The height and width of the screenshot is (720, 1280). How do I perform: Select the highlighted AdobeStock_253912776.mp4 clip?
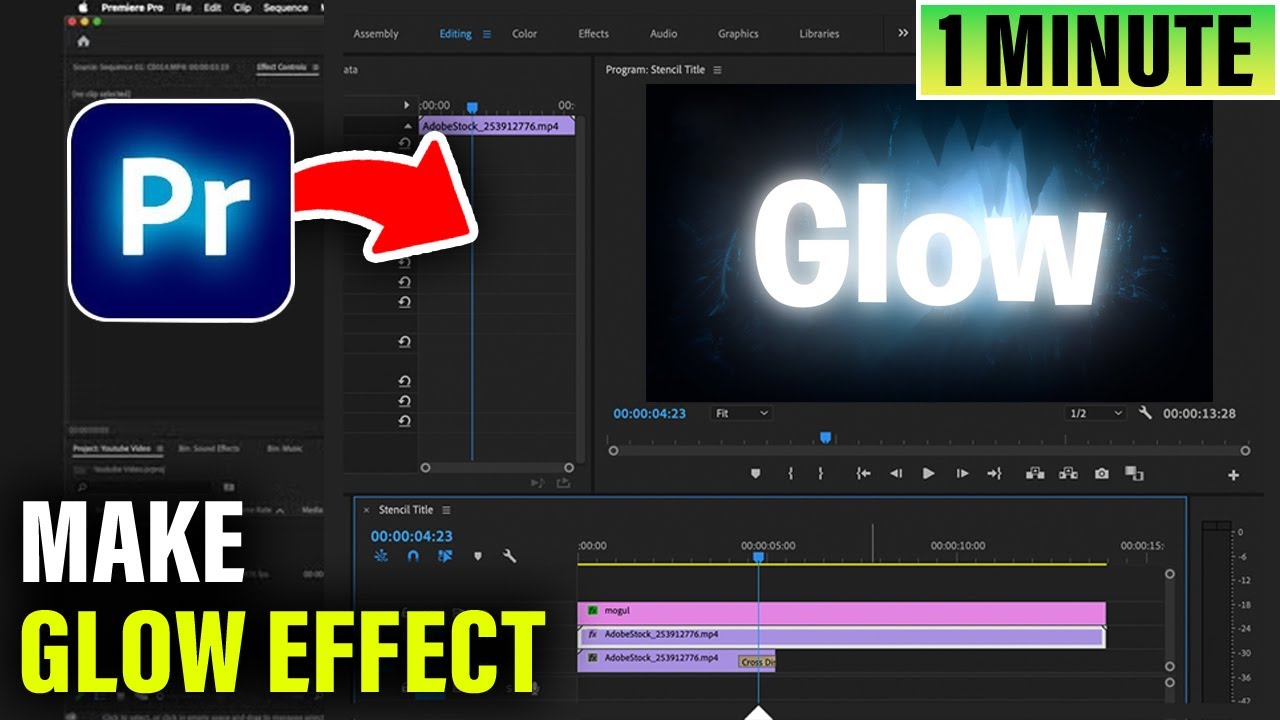tap(842, 636)
